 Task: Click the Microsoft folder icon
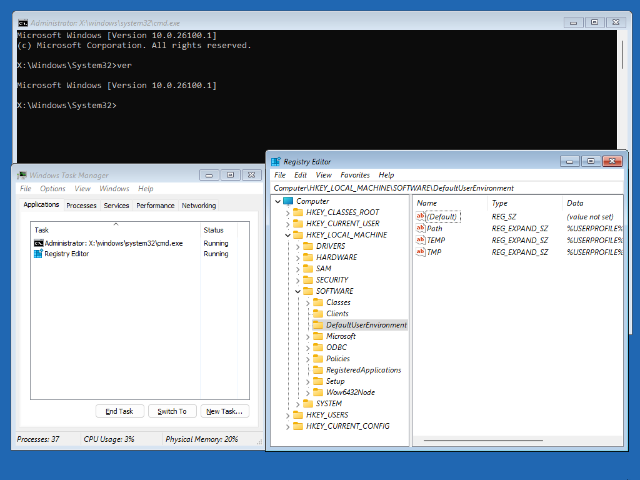pos(318,336)
